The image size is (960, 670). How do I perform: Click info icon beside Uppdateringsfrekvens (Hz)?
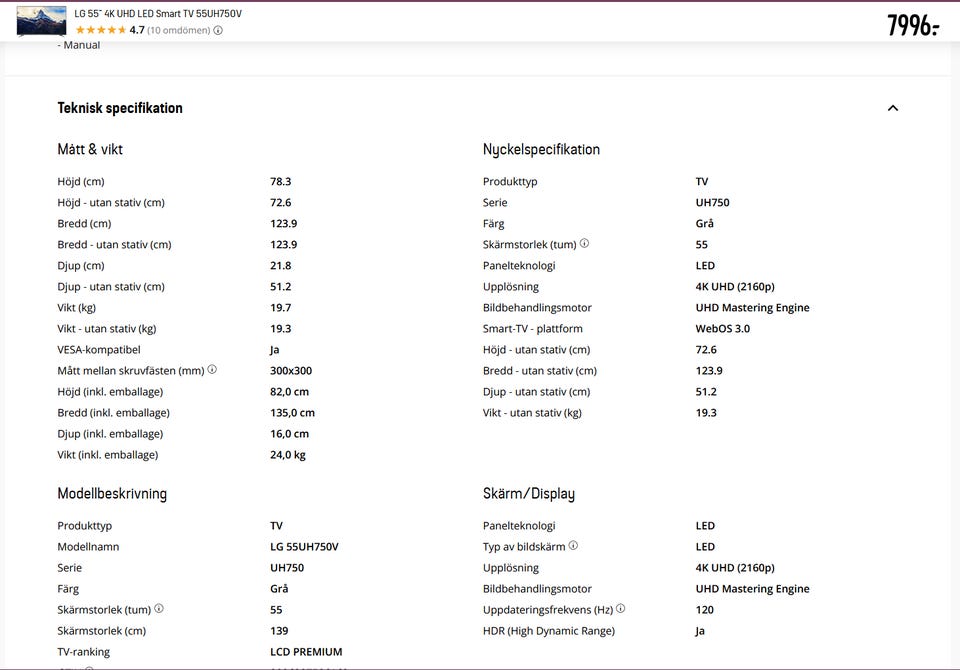(x=620, y=608)
